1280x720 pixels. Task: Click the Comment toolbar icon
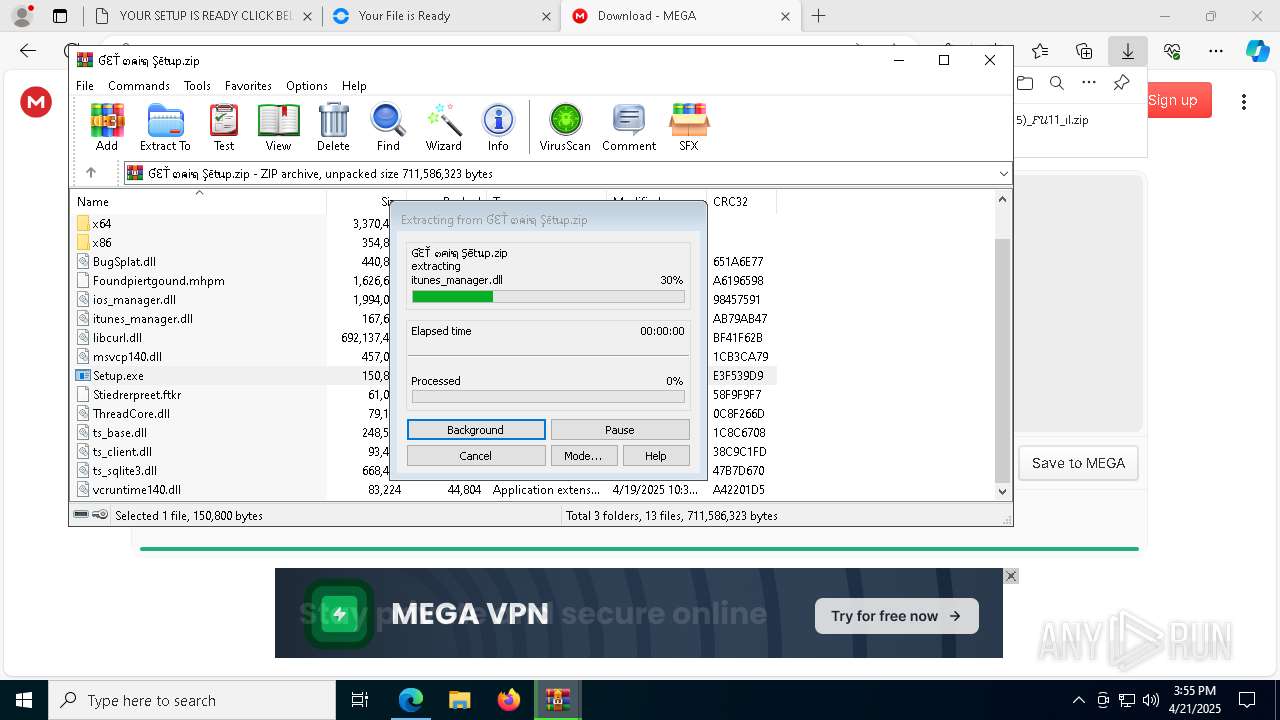[x=628, y=127]
